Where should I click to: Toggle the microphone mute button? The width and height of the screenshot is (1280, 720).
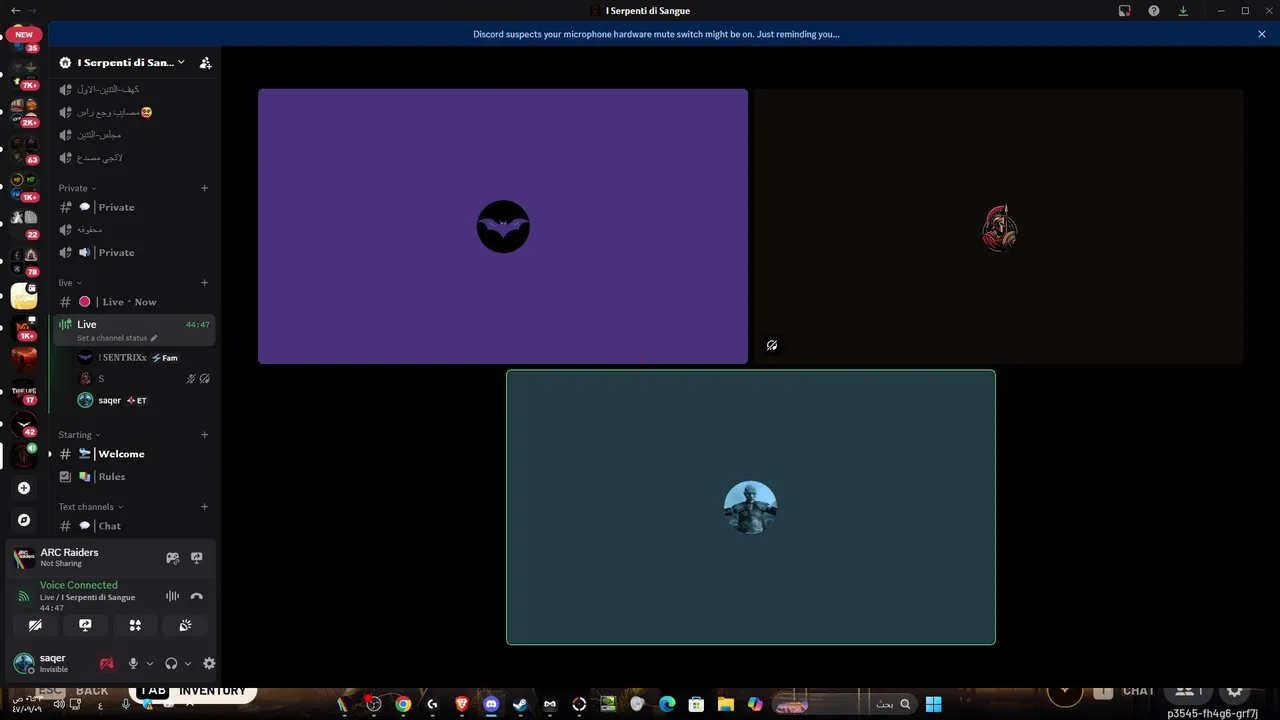[133, 663]
